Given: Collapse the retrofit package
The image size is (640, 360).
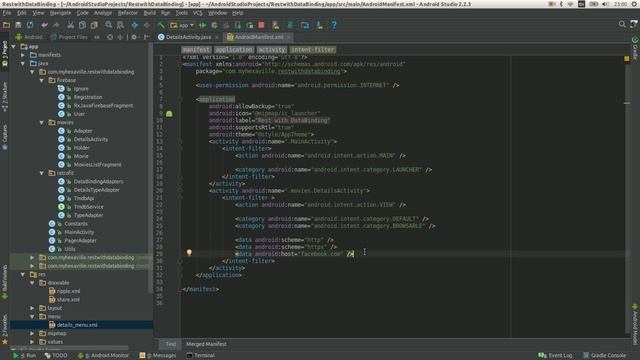Looking at the screenshot, I should [42, 173].
